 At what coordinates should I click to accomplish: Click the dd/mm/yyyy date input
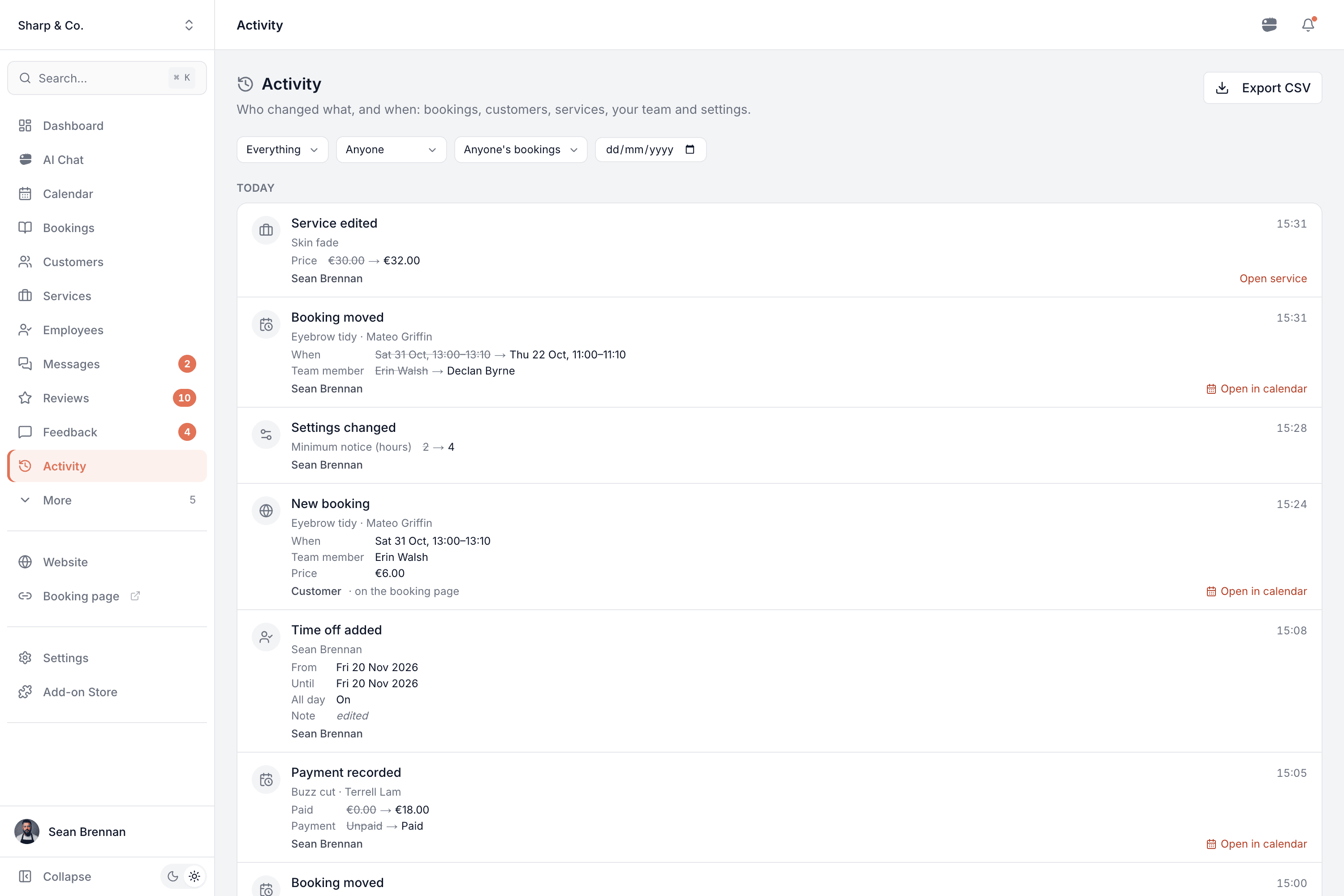click(650, 149)
